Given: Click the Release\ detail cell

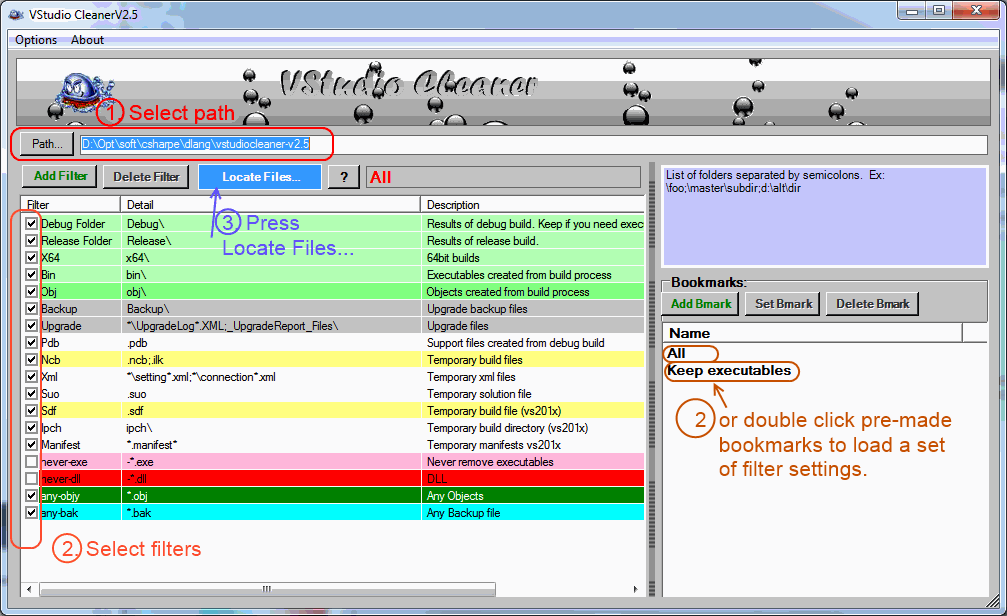Looking at the screenshot, I should click(x=149, y=241).
